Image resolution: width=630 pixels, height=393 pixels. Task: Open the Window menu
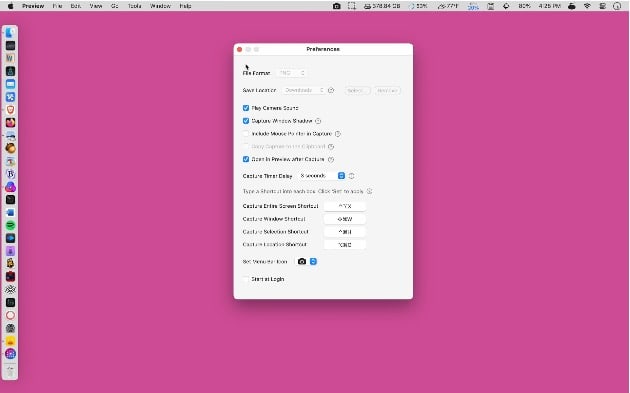point(160,6)
